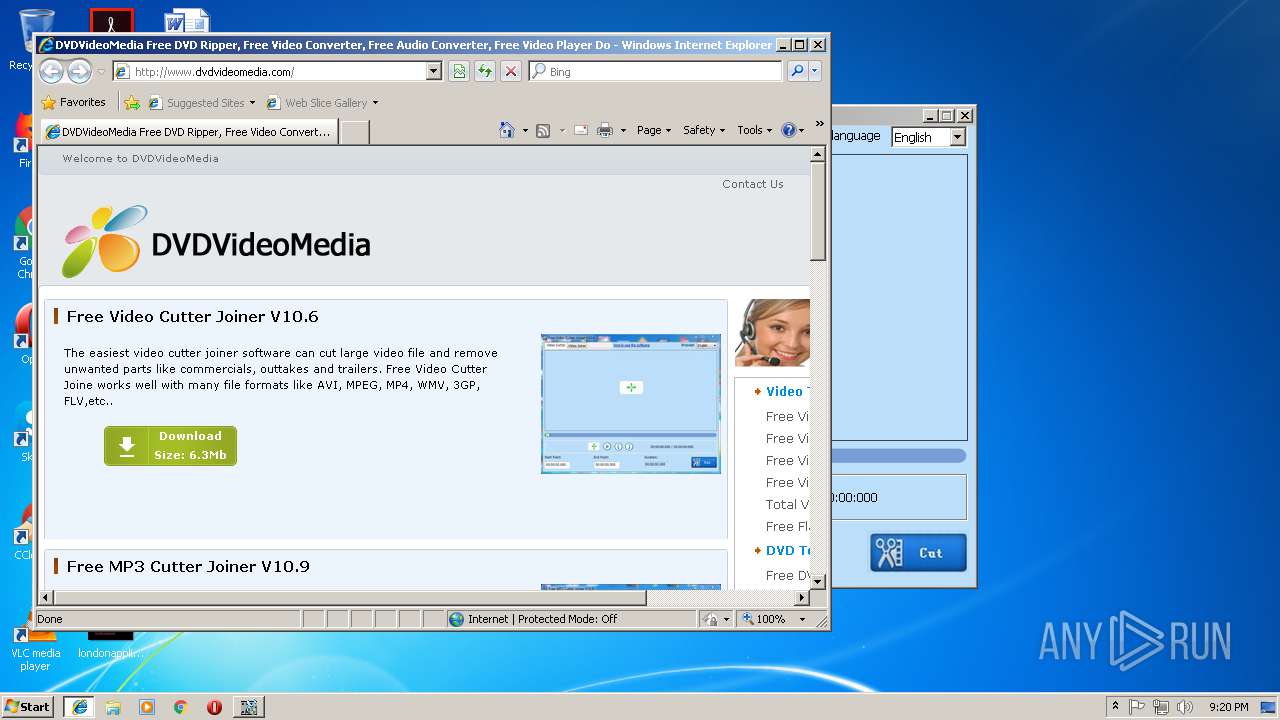
Task: Click the IE Back navigation button
Action: coord(52,71)
